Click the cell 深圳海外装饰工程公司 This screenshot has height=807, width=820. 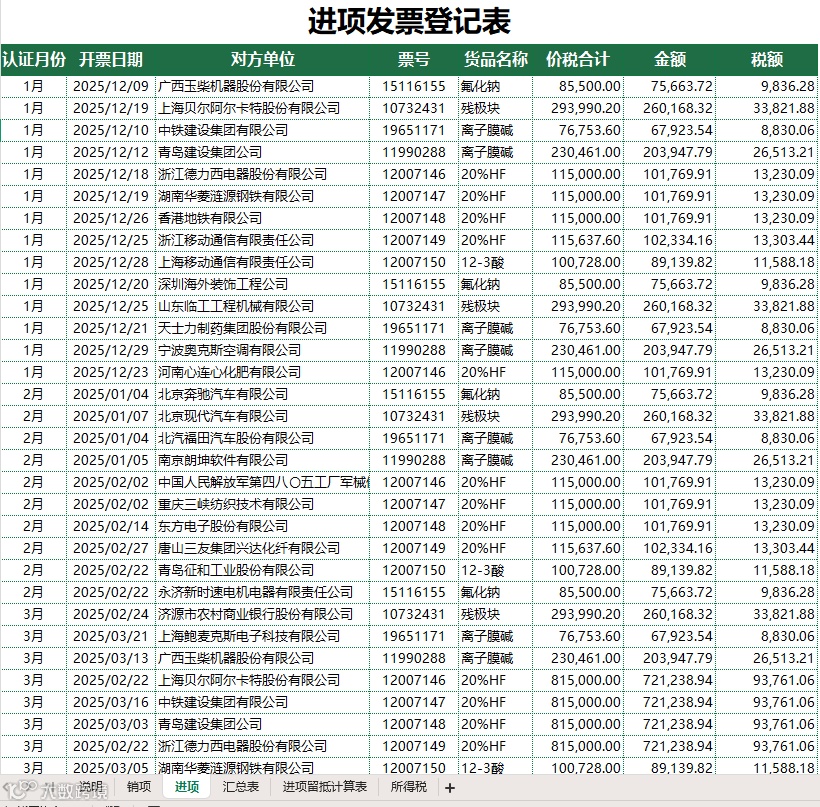263,284
